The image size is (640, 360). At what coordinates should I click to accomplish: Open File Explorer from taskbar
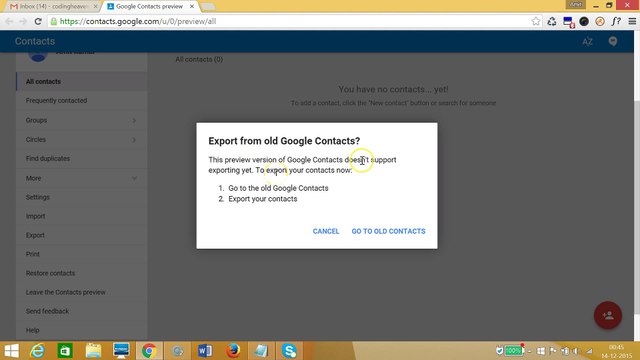[93, 351]
